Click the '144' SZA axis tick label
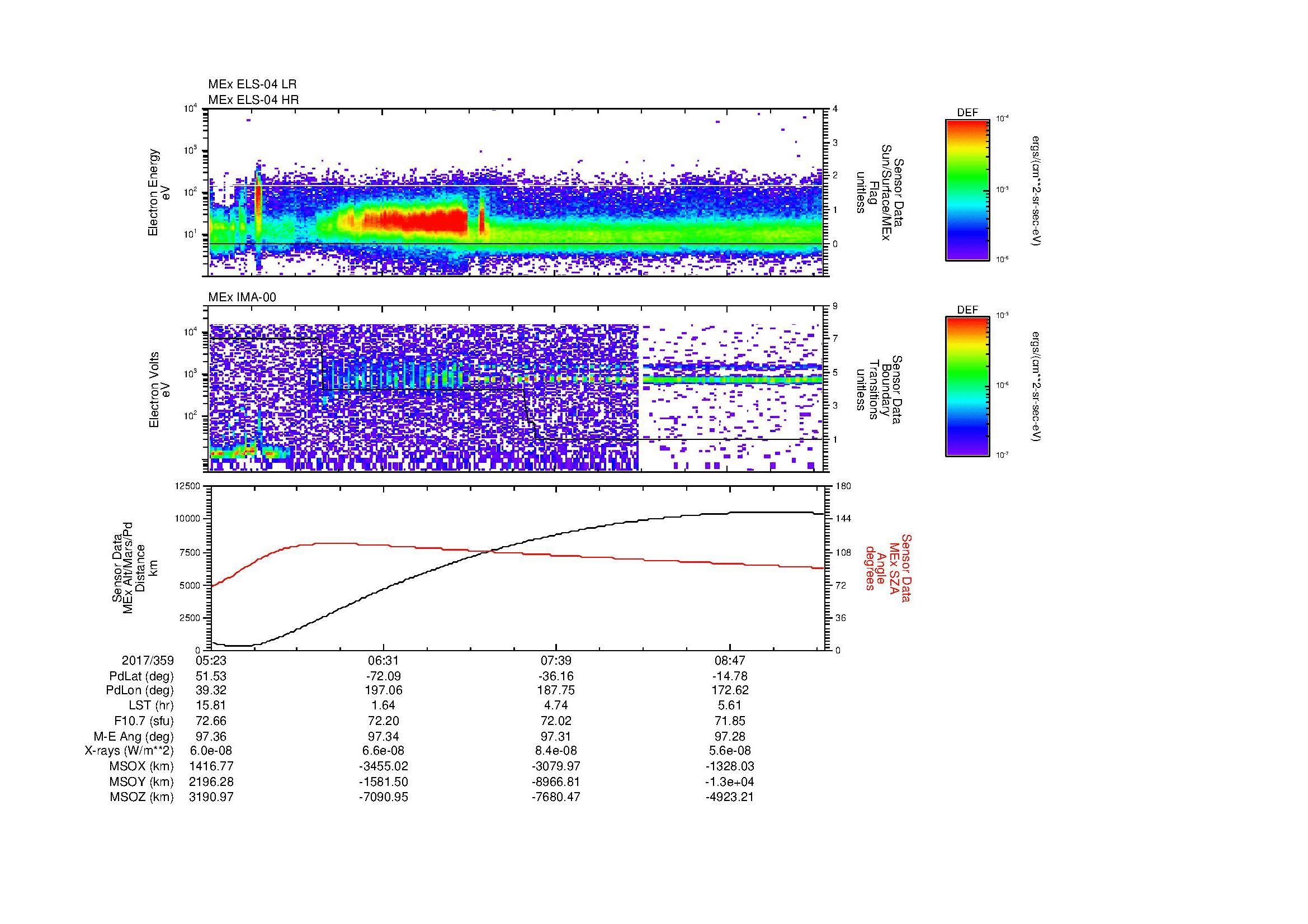 click(x=843, y=519)
